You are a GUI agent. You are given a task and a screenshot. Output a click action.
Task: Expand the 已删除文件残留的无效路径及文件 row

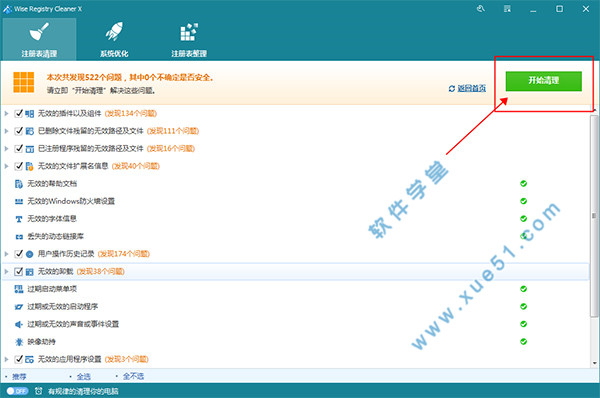(6, 131)
